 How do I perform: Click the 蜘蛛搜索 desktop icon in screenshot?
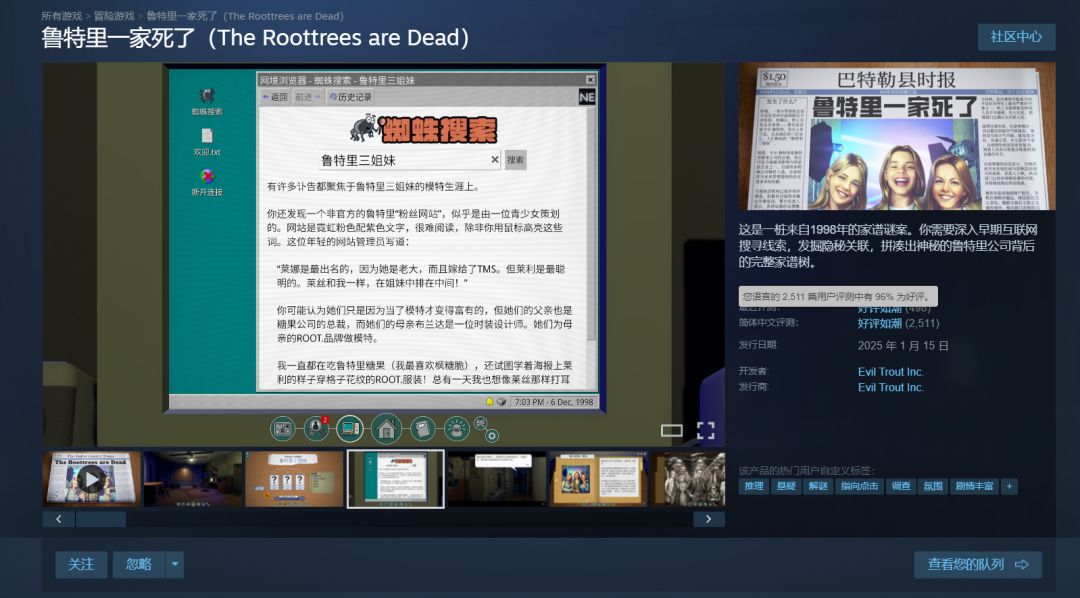tap(207, 101)
